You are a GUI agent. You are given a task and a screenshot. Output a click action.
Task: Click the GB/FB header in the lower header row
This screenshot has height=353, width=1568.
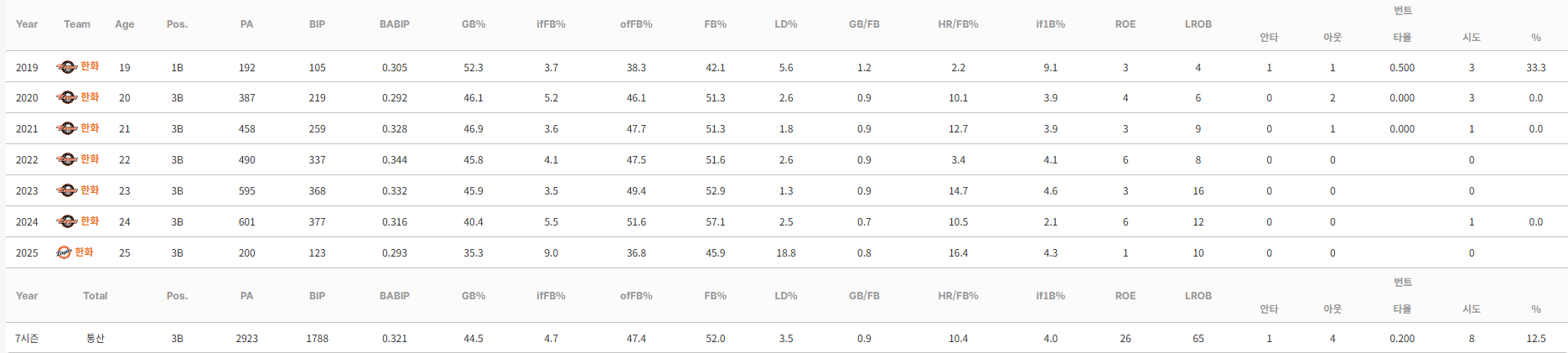[x=864, y=296]
